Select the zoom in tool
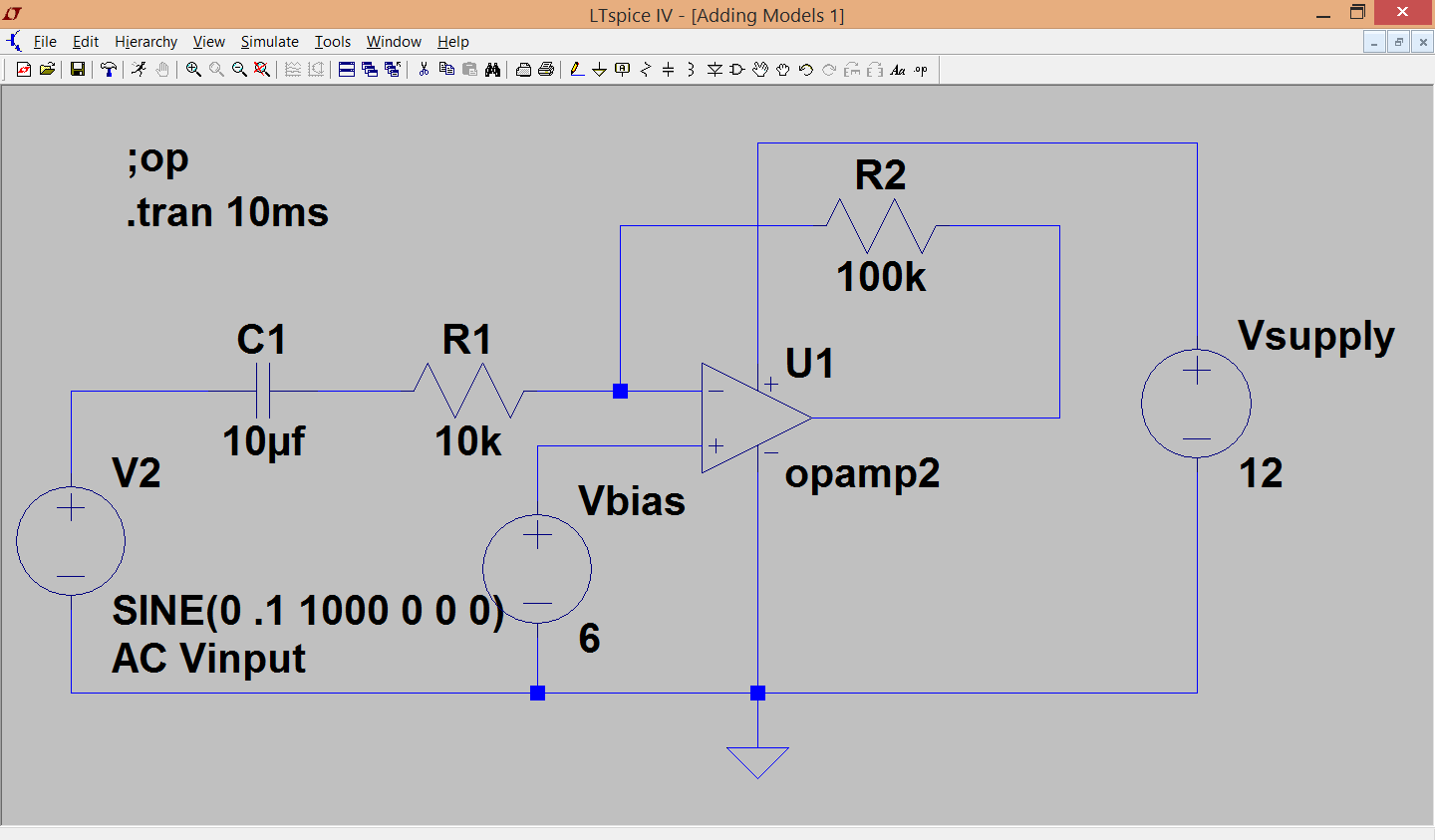Viewport: 1435px width, 840px height. click(x=193, y=69)
